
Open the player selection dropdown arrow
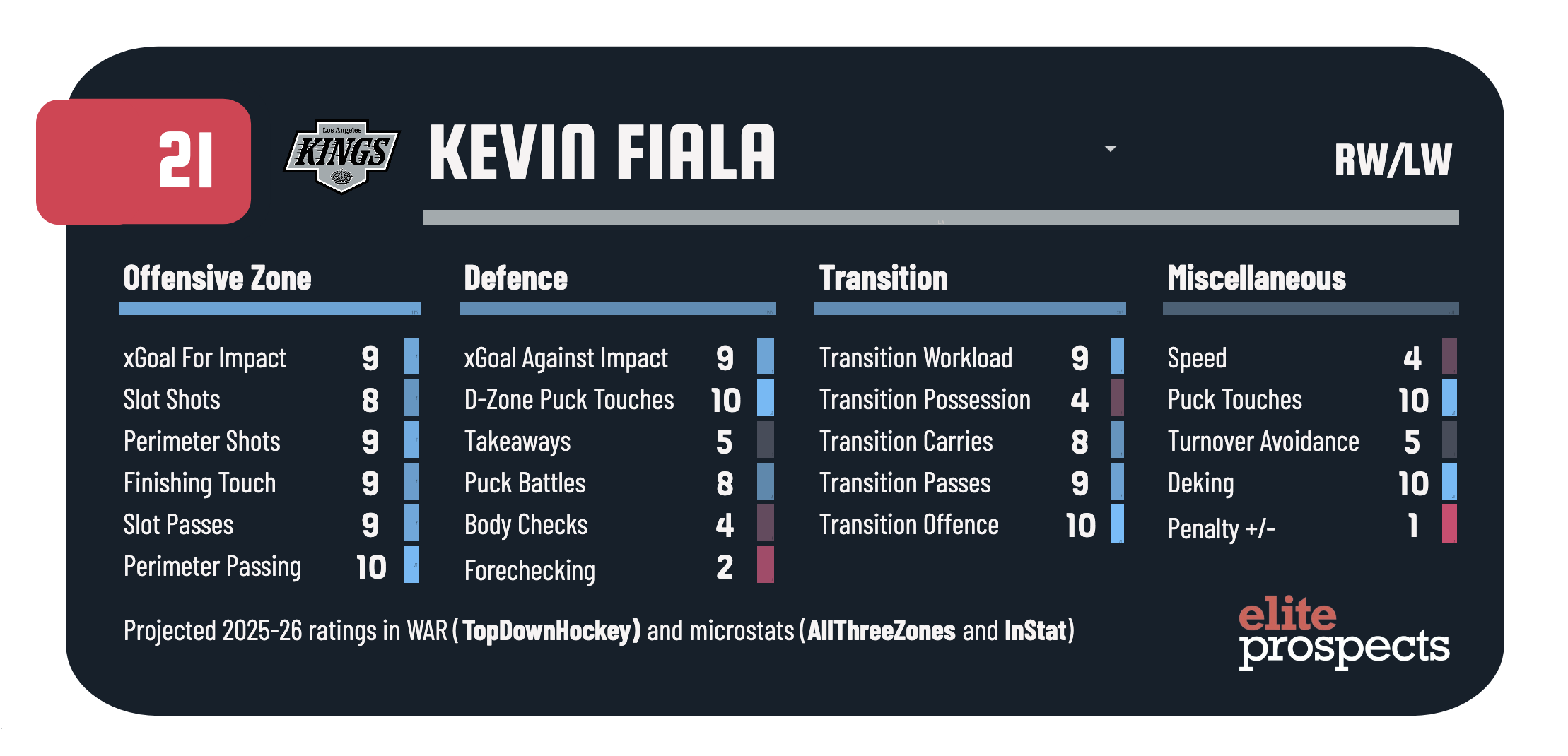[1110, 149]
